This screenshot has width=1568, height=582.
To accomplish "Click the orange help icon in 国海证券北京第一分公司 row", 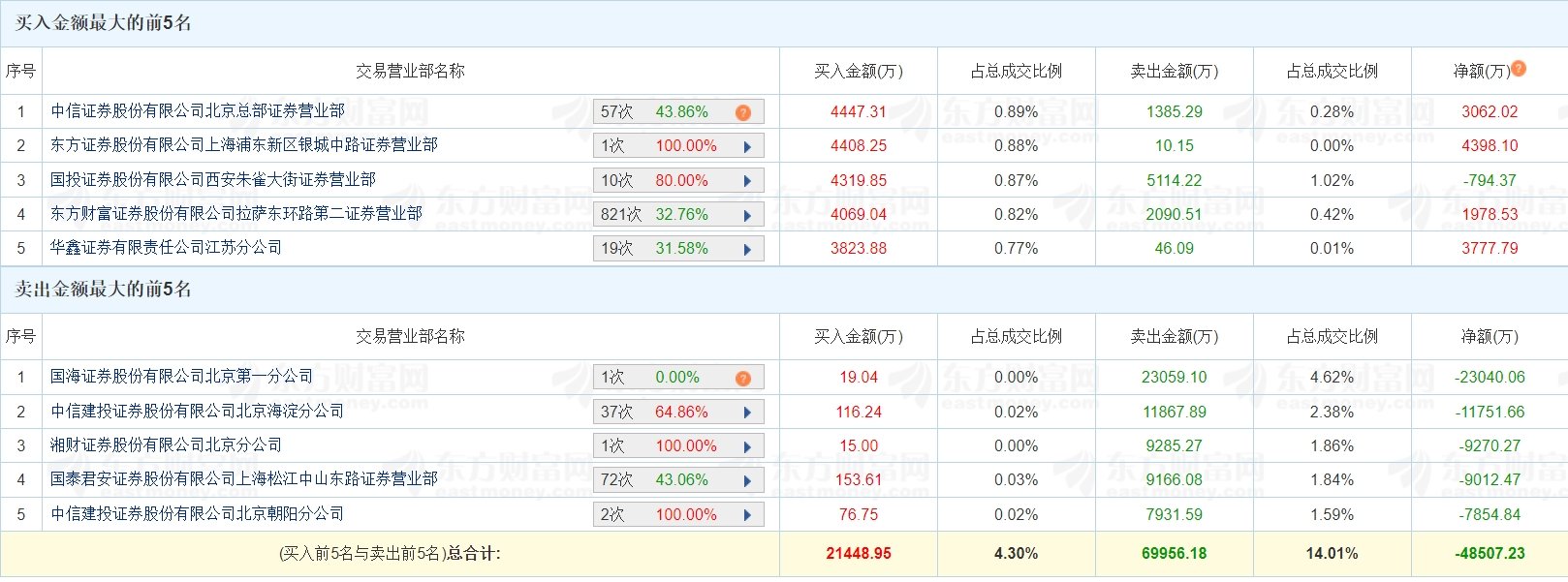I will tap(743, 378).
